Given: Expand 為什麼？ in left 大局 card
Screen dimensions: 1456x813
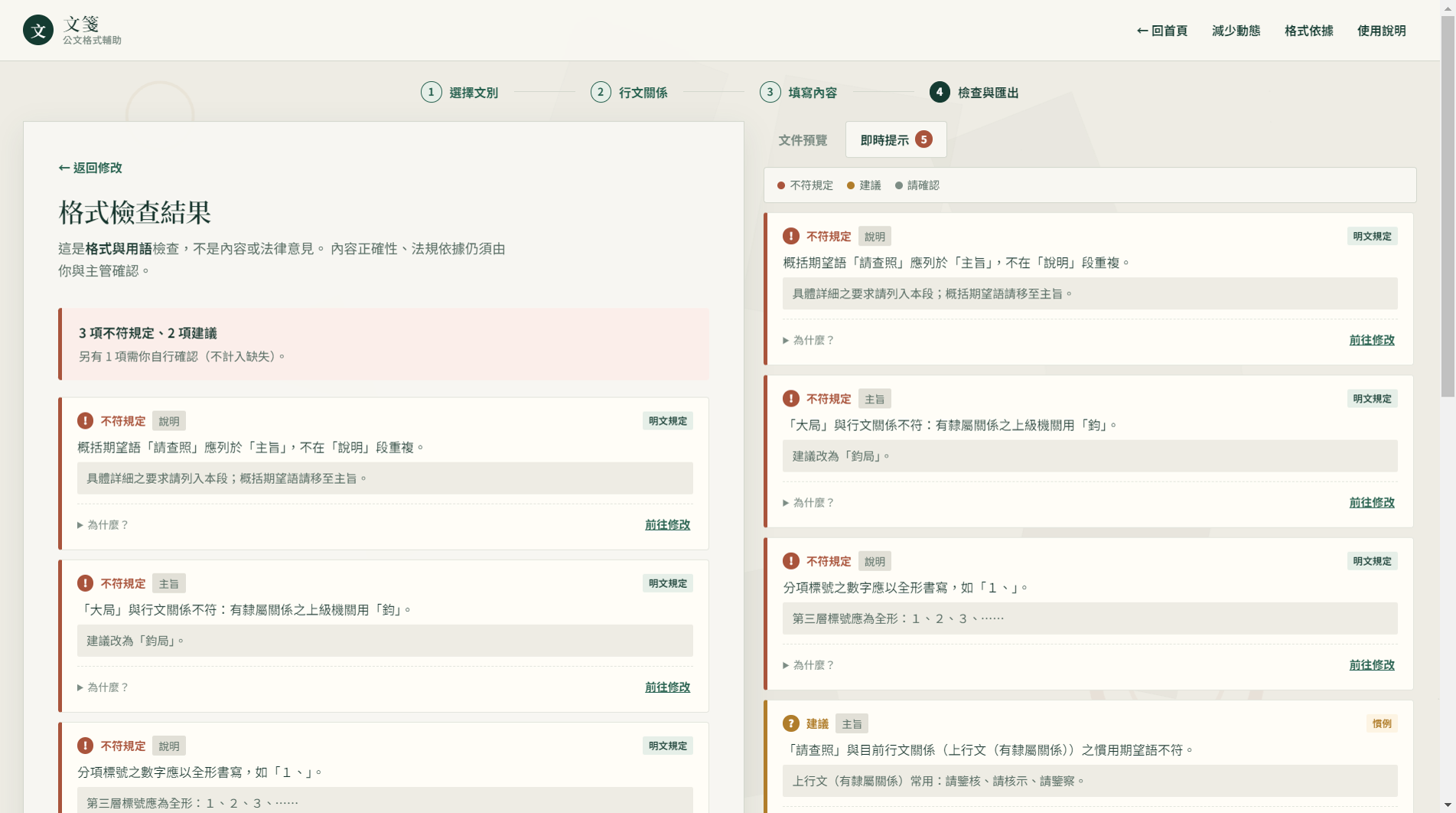Looking at the screenshot, I should pos(103,687).
